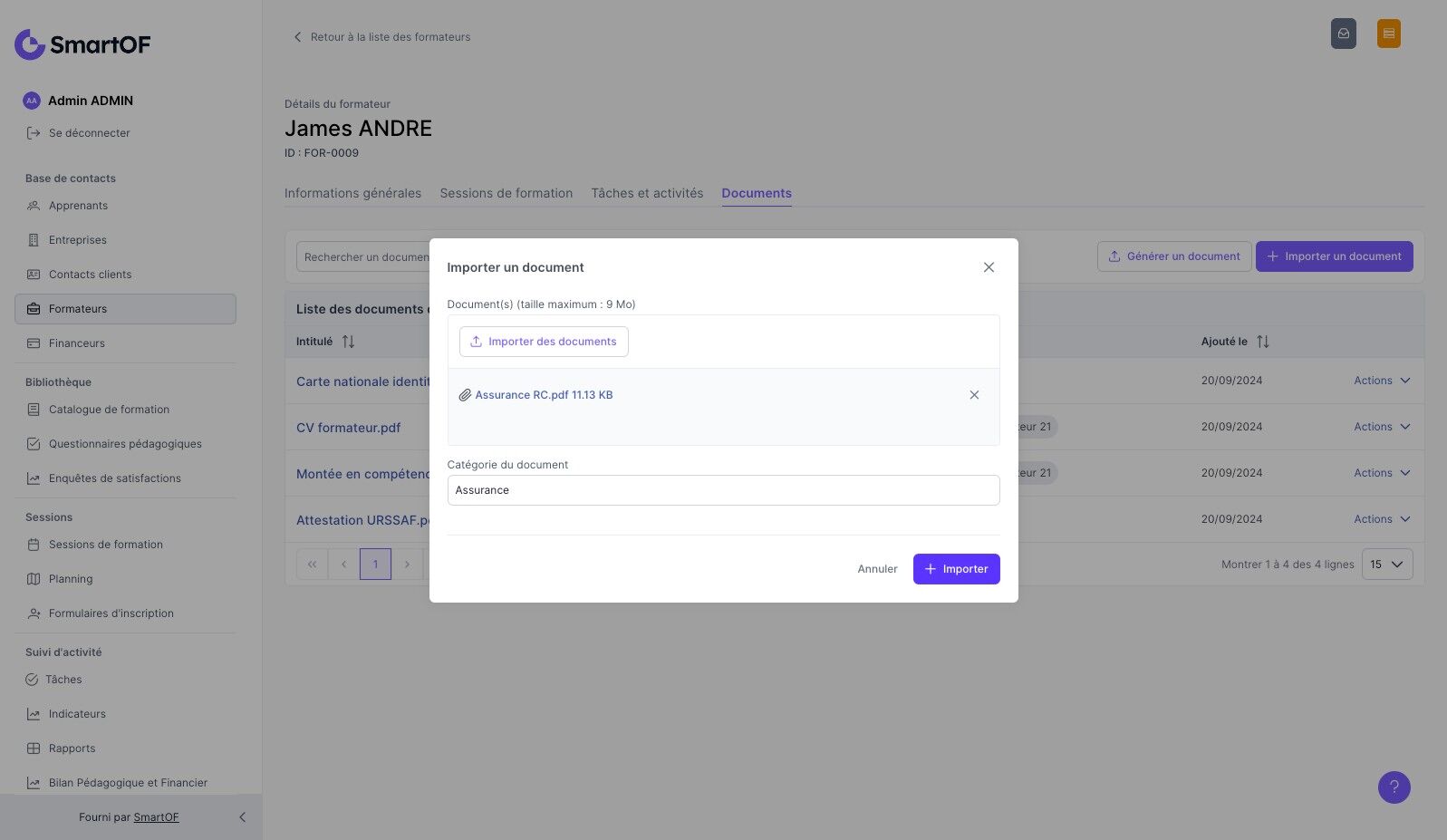
Task: Open Formulaires d'inscription in the sidebar
Action: pos(125,613)
